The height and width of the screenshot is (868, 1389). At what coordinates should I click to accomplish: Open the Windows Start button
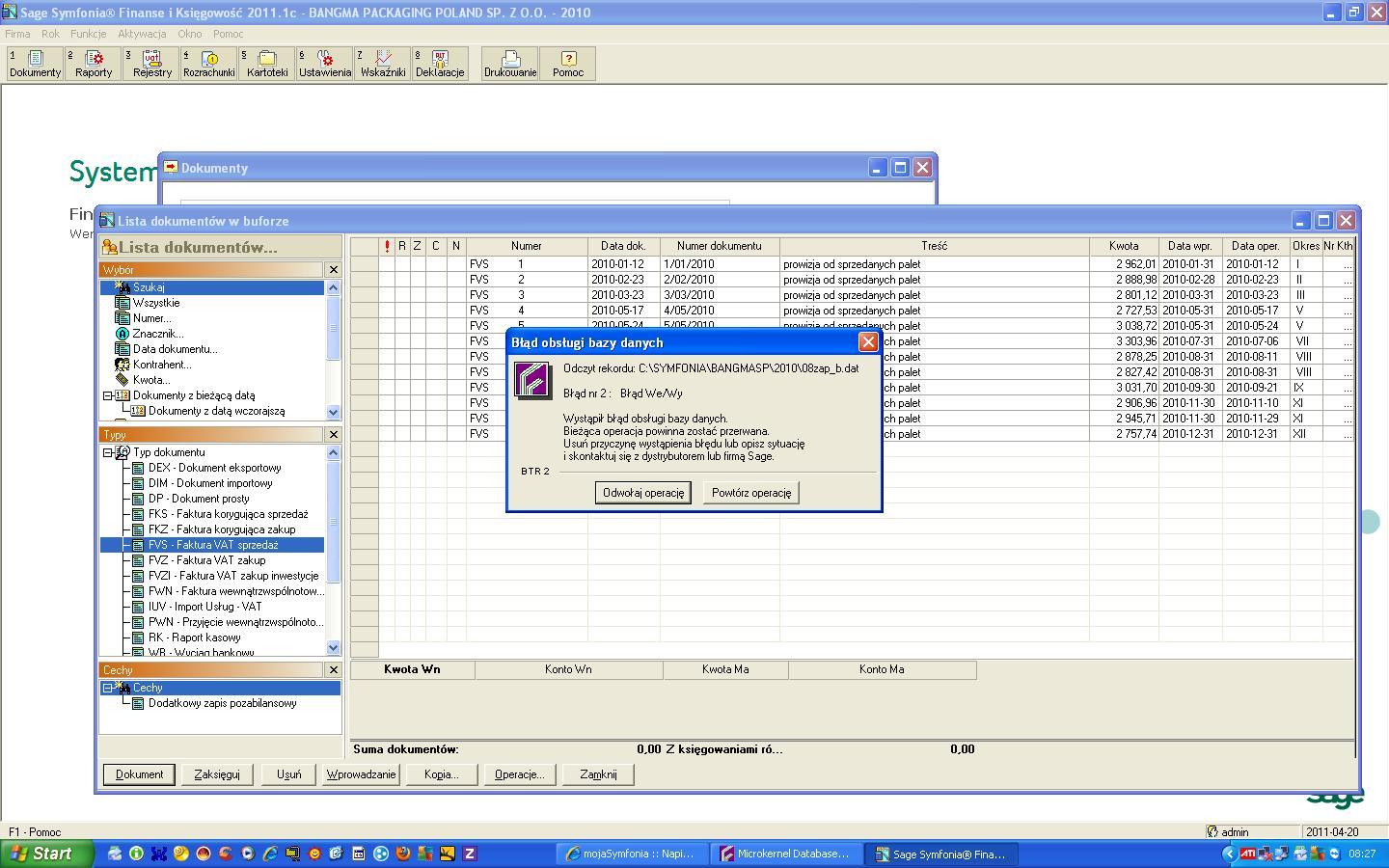46,854
